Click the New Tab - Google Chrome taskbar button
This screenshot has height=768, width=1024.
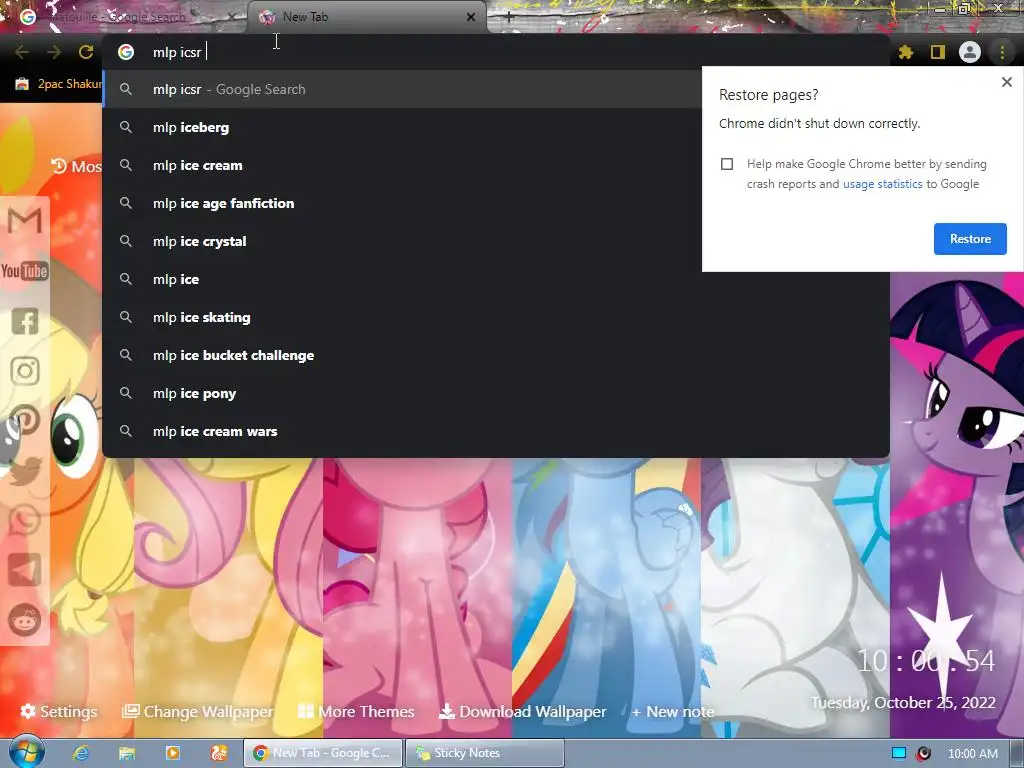tap(323, 753)
